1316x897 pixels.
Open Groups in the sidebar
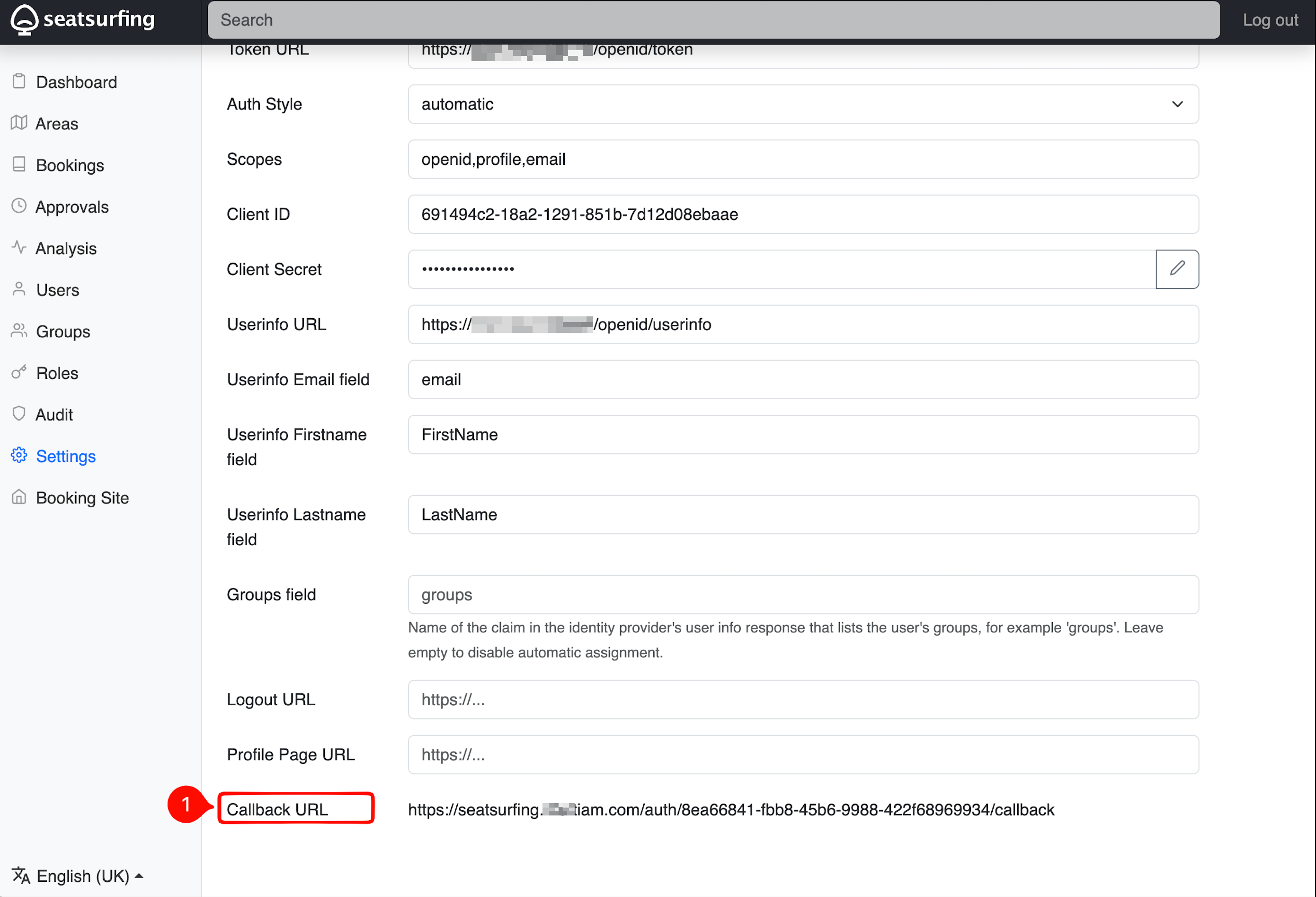(x=63, y=332)
